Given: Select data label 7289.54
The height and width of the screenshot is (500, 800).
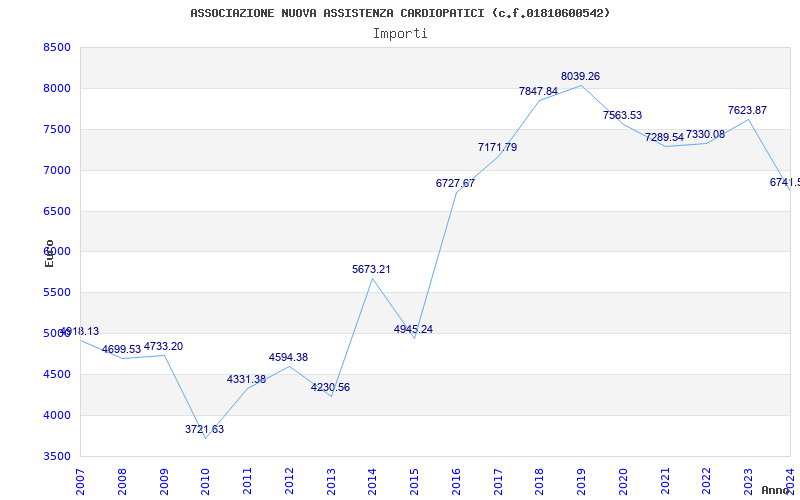Looking at the screenshot, I should (664, 137).
